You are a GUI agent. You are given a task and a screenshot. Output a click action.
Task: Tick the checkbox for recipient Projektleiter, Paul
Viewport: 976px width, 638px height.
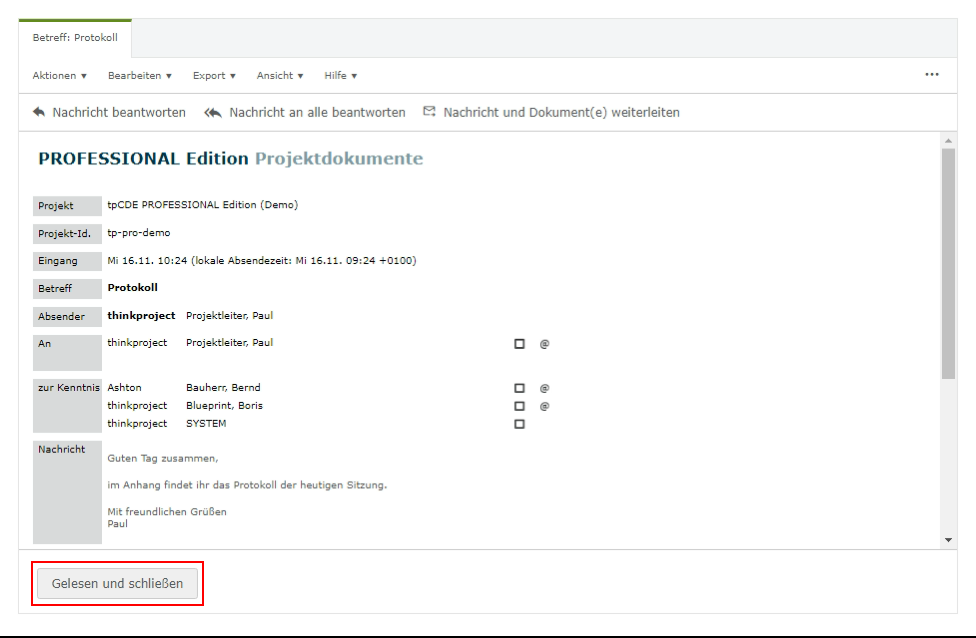(x=519, y=344)
